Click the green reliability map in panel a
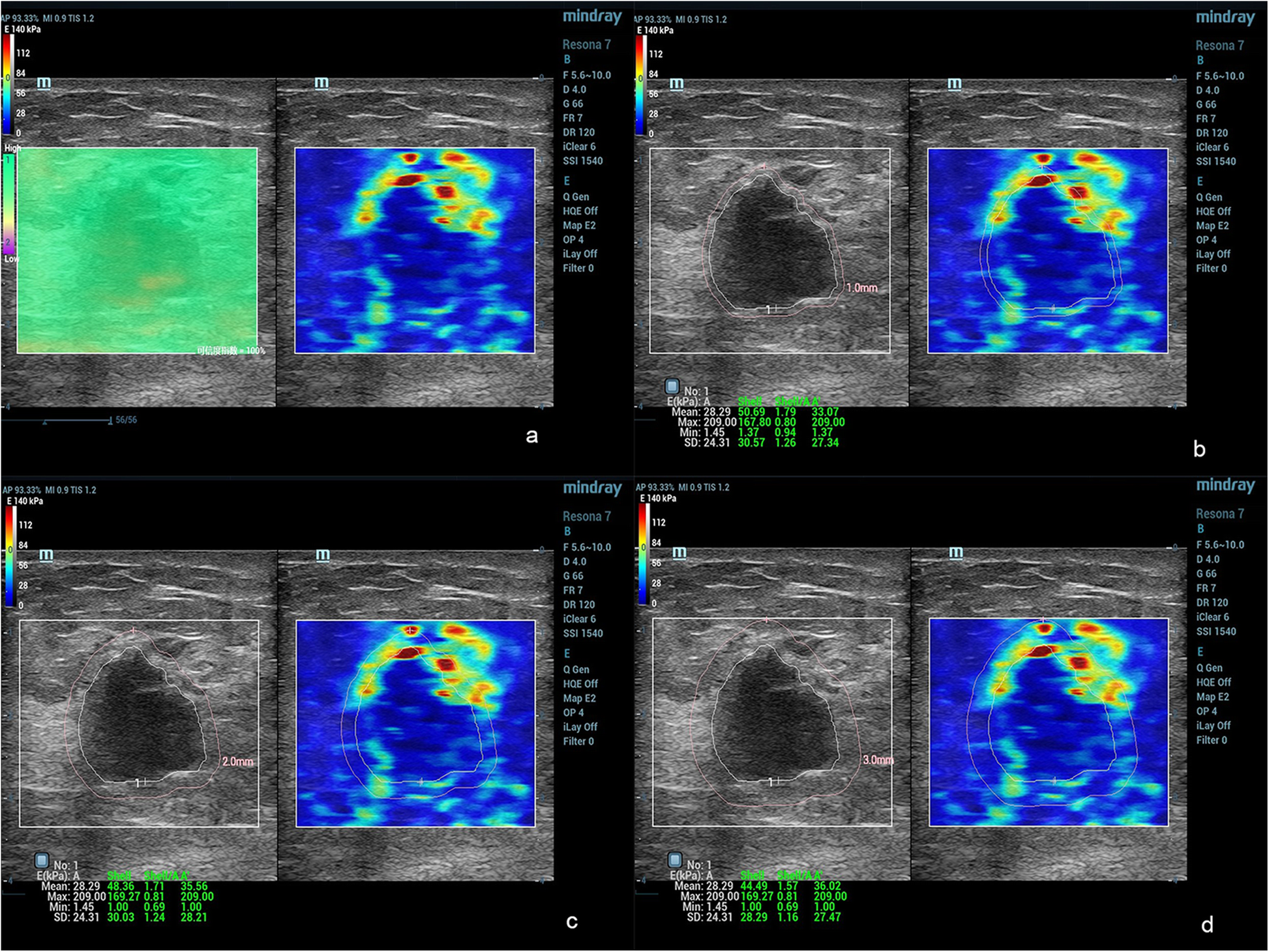Image resolution: width=1269 pixels, height=952 pixels. [137, 250]
